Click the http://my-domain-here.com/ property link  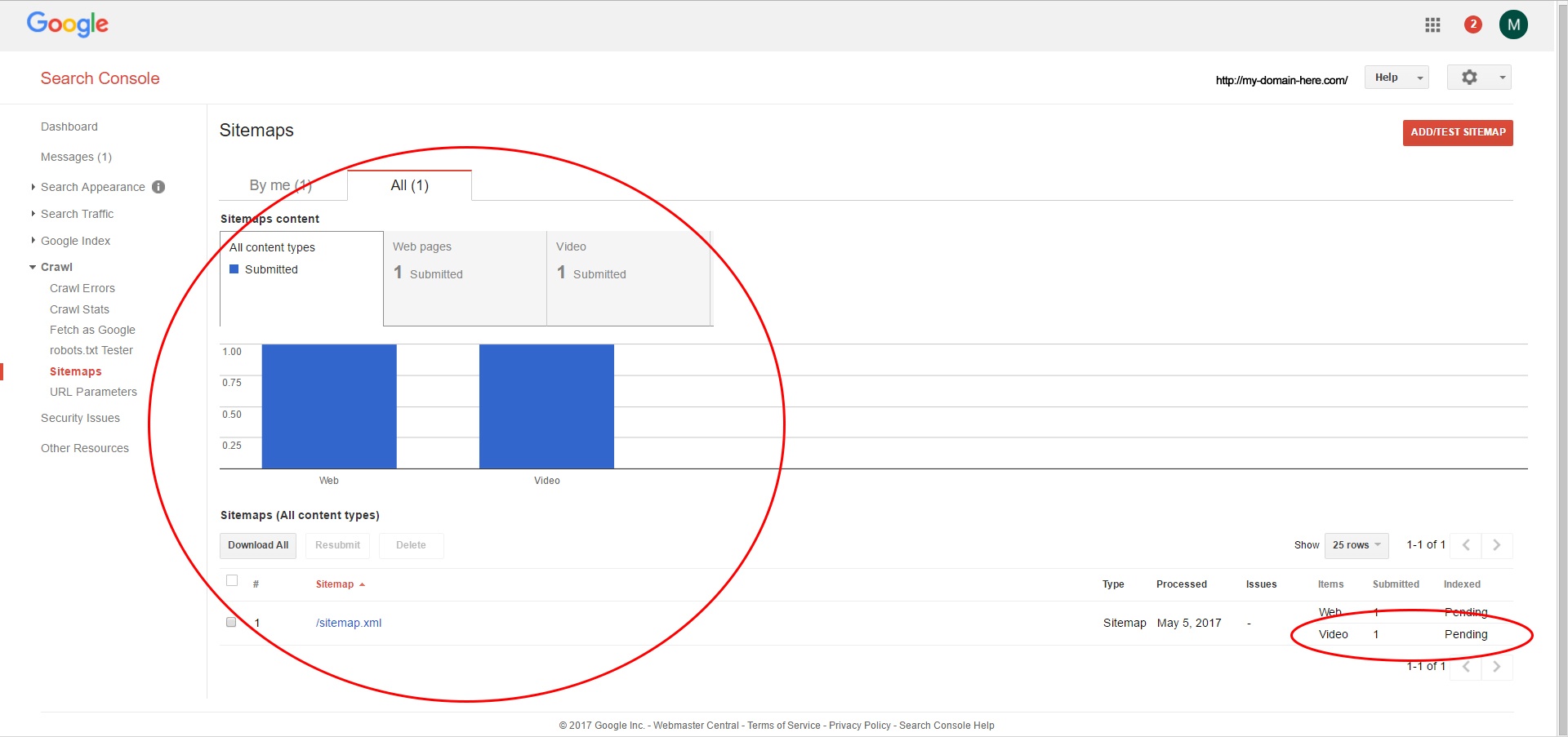tap(1281, 80)
